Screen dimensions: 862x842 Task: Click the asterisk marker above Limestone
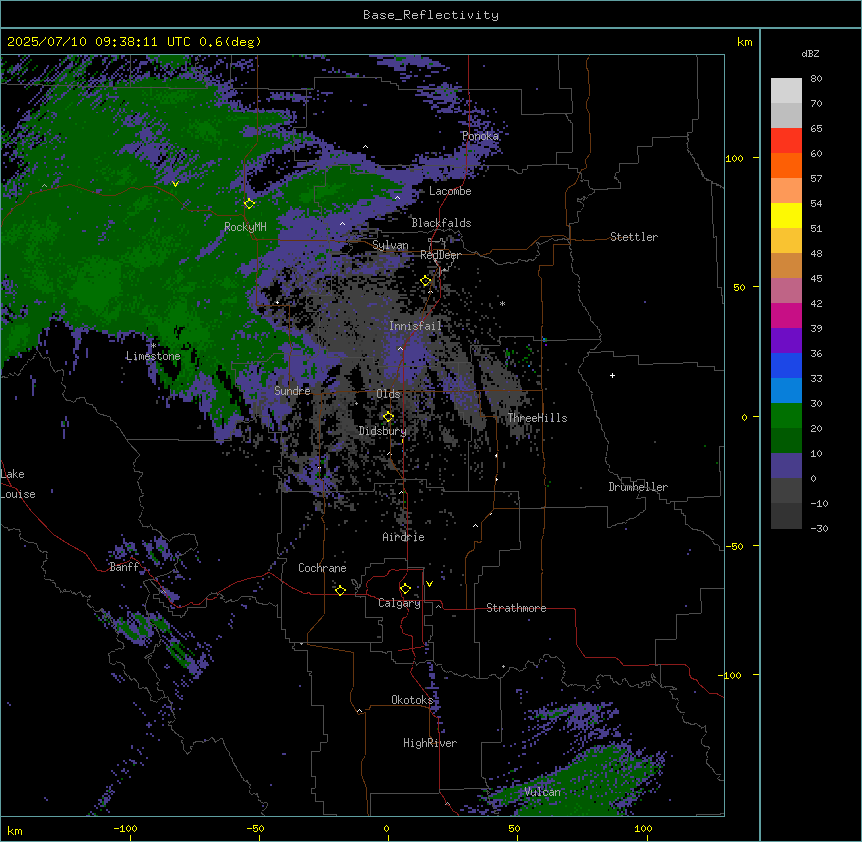pos(154,346)
